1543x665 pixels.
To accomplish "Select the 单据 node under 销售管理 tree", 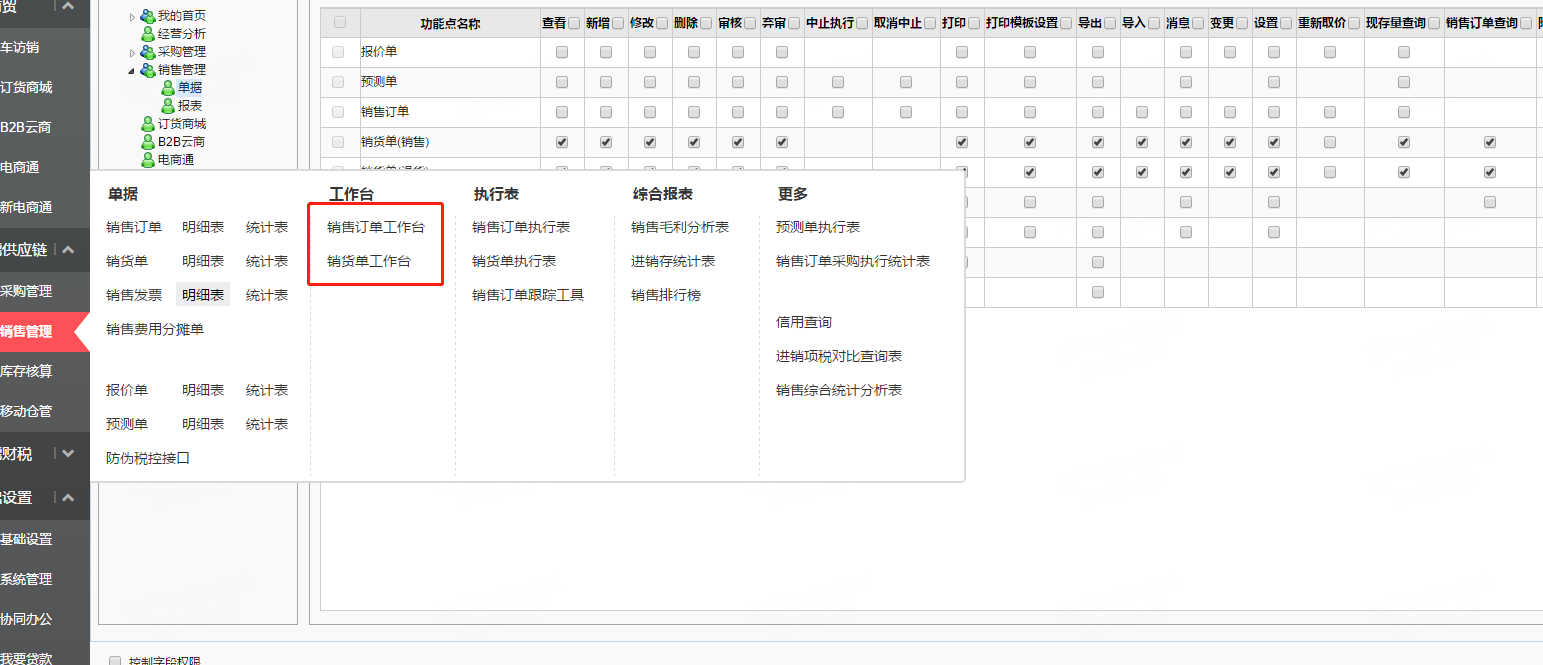I will [x=190, y=88].
